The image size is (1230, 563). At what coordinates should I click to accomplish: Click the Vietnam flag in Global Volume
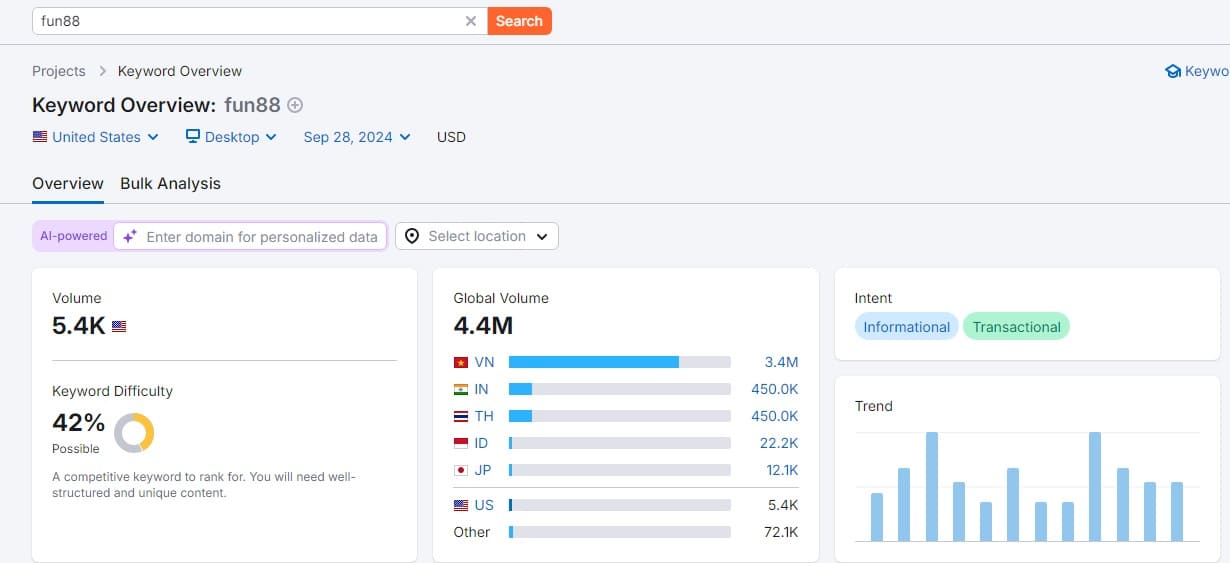point(461,362)
